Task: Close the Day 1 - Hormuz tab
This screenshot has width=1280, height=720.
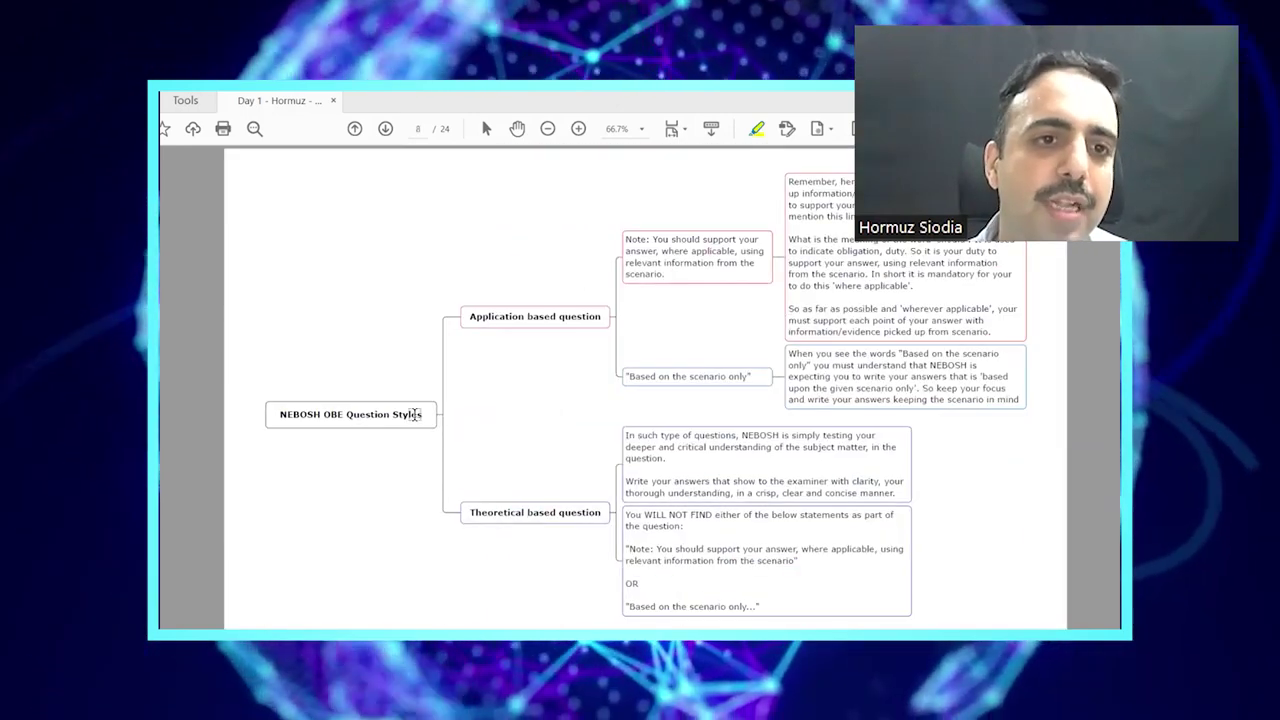Action: pos(333,101)
